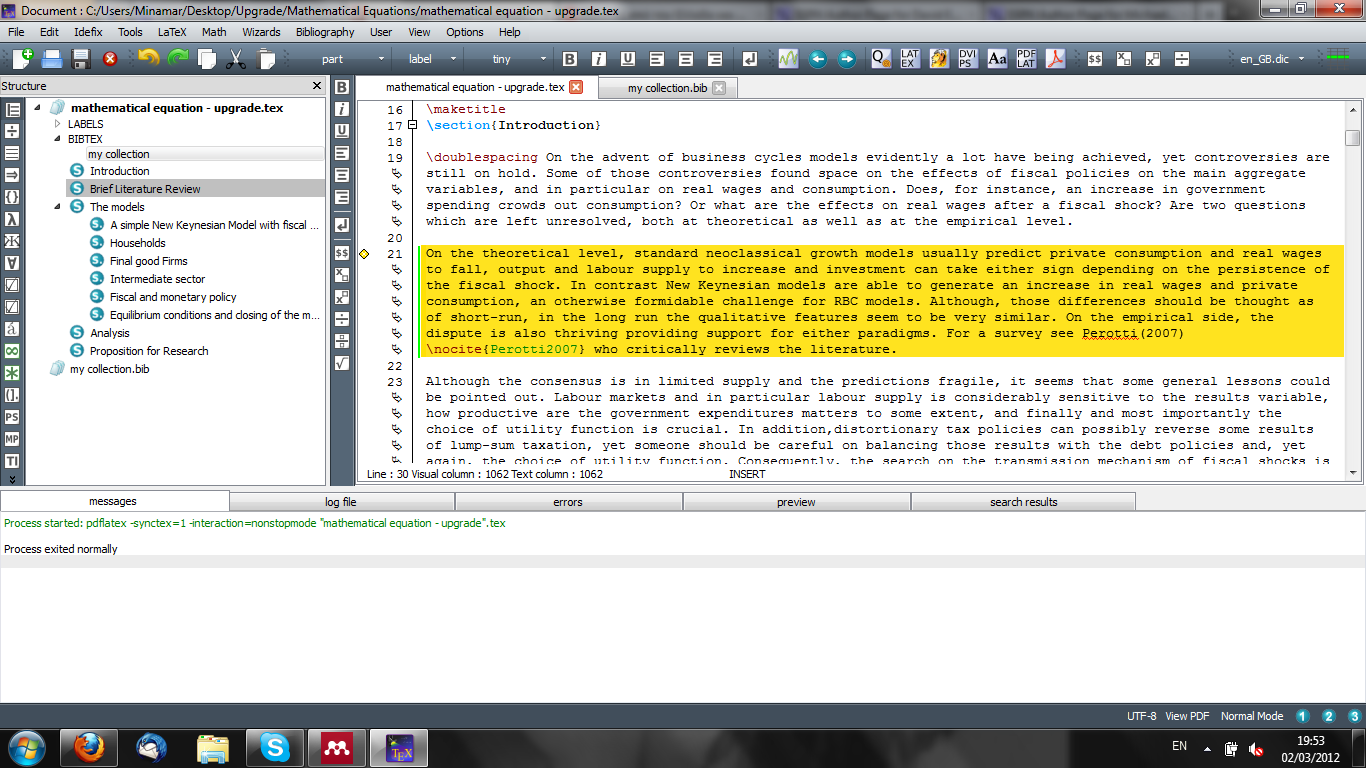Image resolution: width=1366 pixels, height=768 pixels.
Task: Insert math mode with top toolbar $$ icon
Action: pyautogui.click(x=1095, y=59)
